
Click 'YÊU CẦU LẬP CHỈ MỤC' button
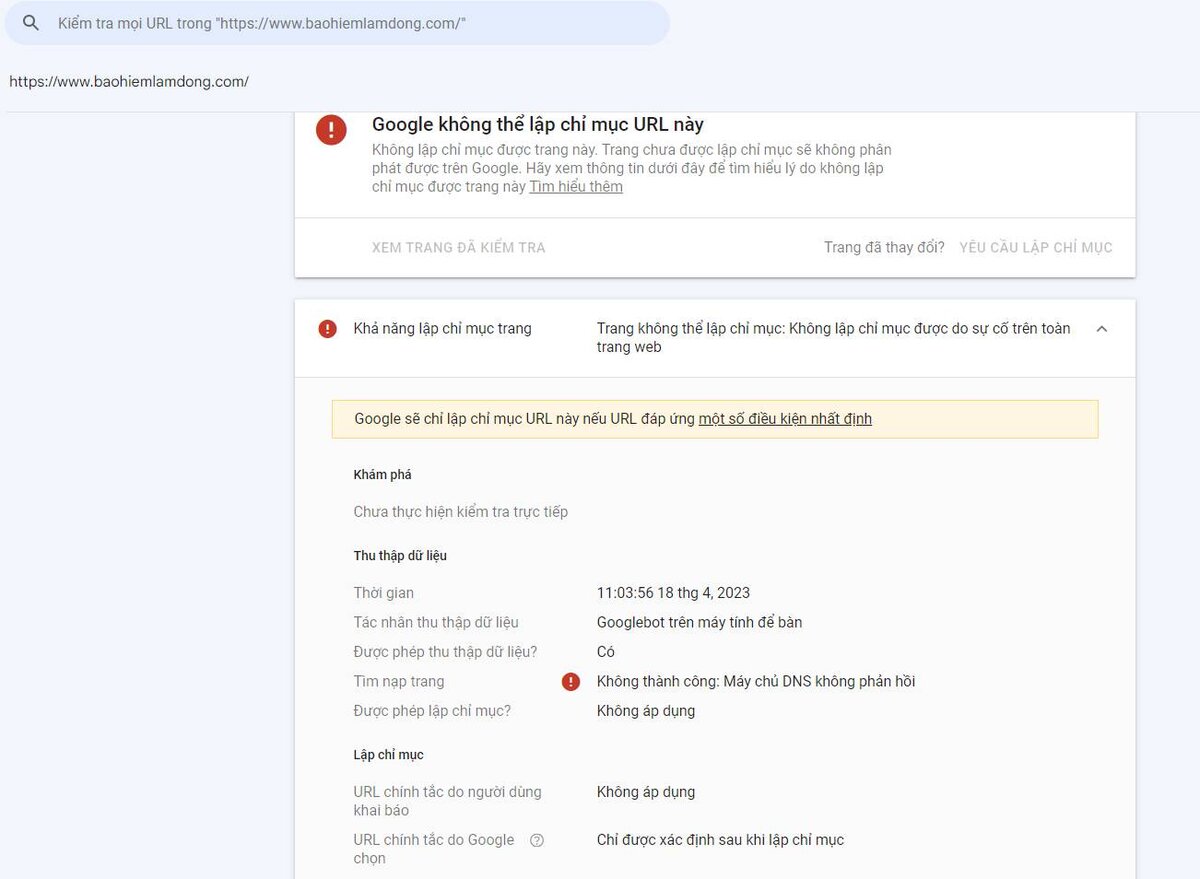(x=1036, y=247)
